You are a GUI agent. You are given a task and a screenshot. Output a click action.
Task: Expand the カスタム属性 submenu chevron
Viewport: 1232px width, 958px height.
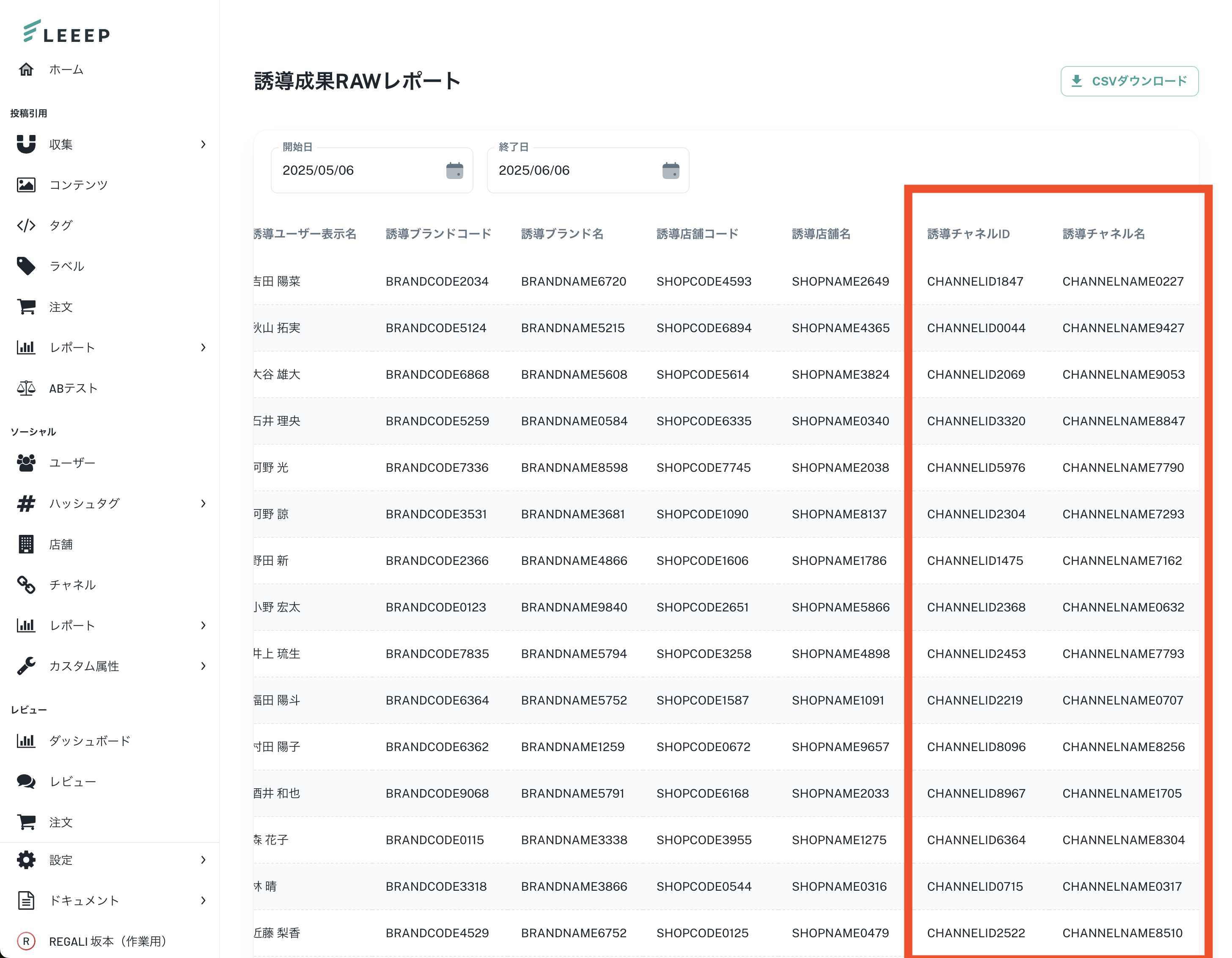[x=203, y=666]
